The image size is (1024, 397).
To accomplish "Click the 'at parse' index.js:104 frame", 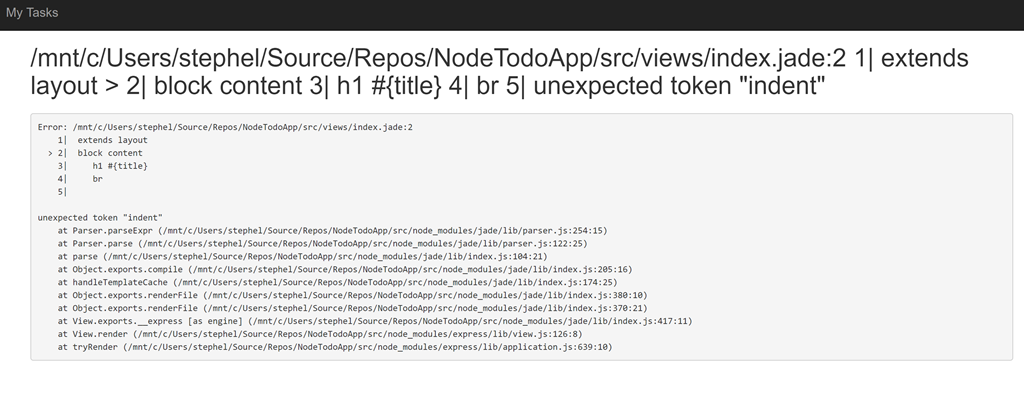I will click(x=302, y=257).
